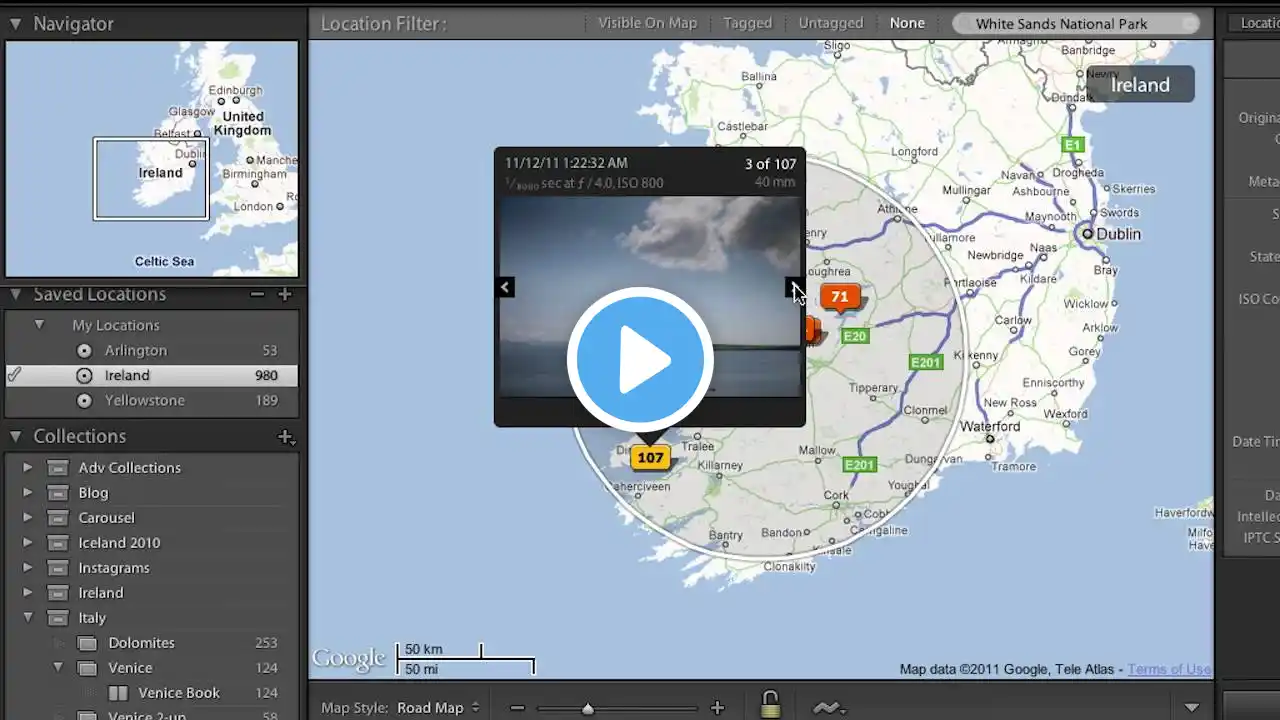The image size is (1280, 720).
Task: Open the Map Style dropdown
Action: click(438, 708)
